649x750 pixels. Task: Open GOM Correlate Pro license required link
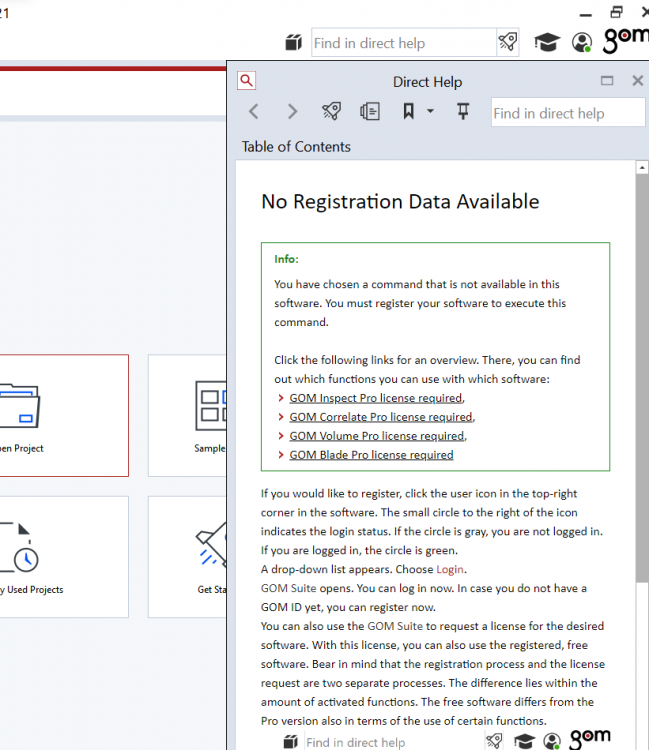pyautogui.click(x=381, y=417)
